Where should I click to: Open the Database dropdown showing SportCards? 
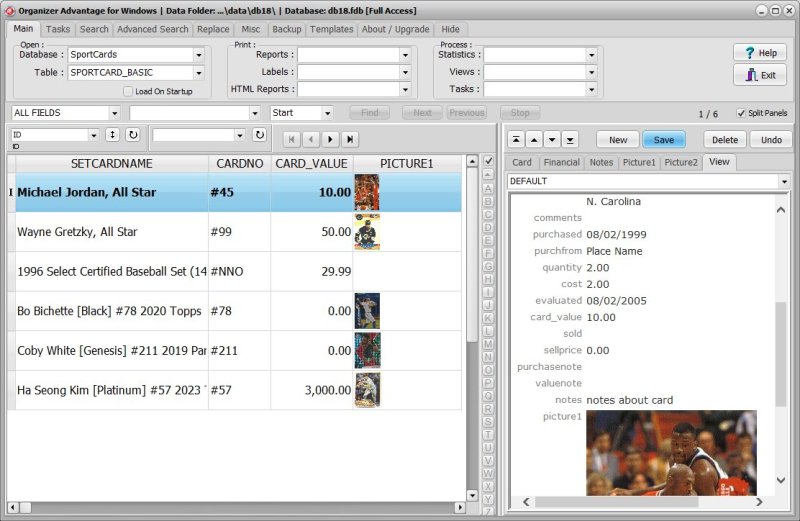(198, 55)
